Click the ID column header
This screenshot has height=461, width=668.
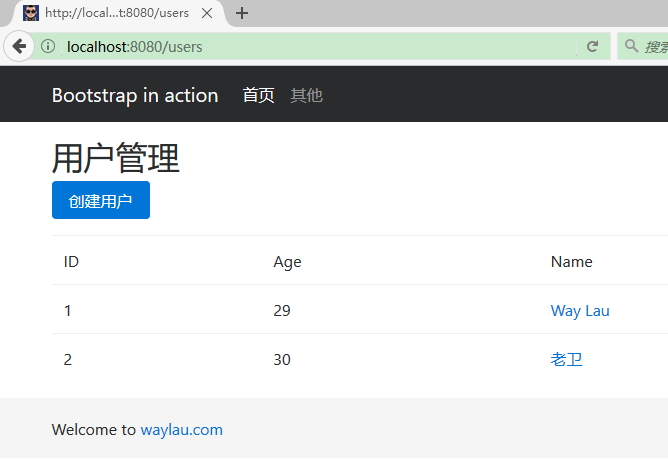[71, 262]
